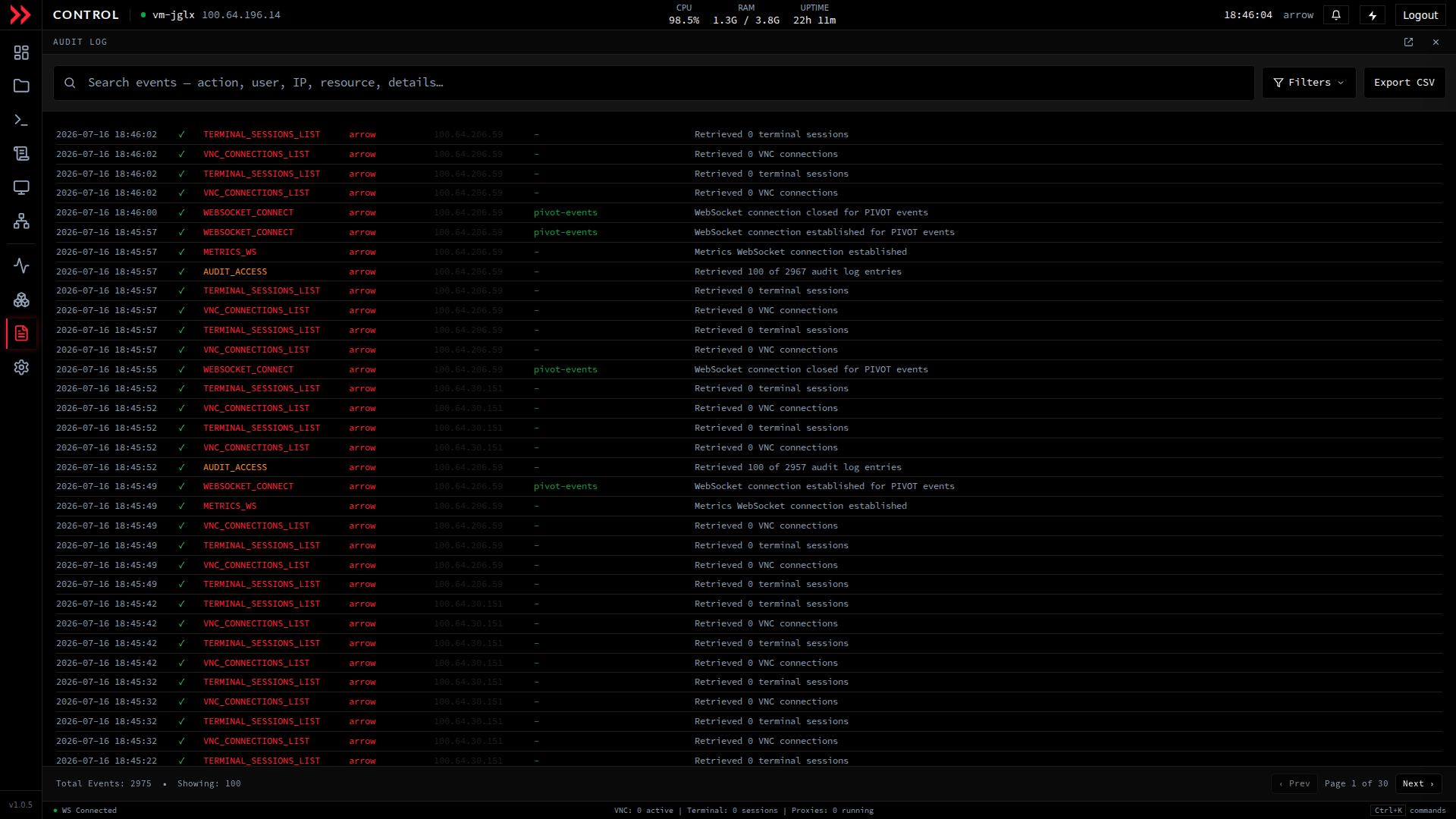Click the search magnifier icon
1456x819 pixels.
(70, 83)
